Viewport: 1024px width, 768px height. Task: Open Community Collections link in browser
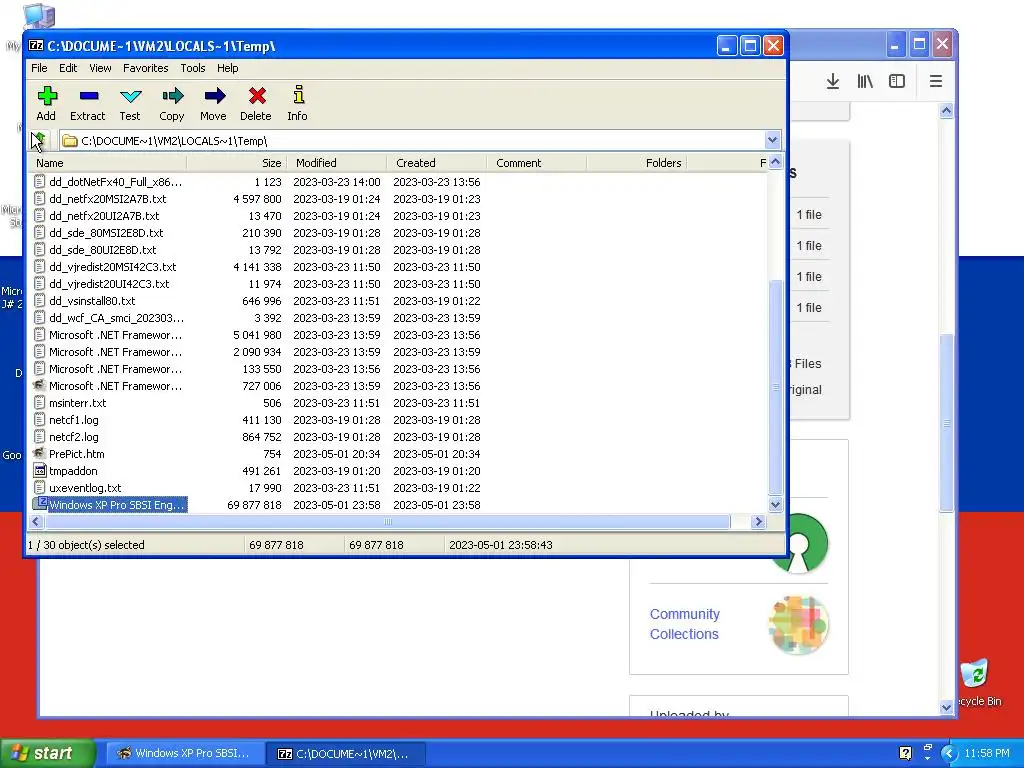[684, 624]
